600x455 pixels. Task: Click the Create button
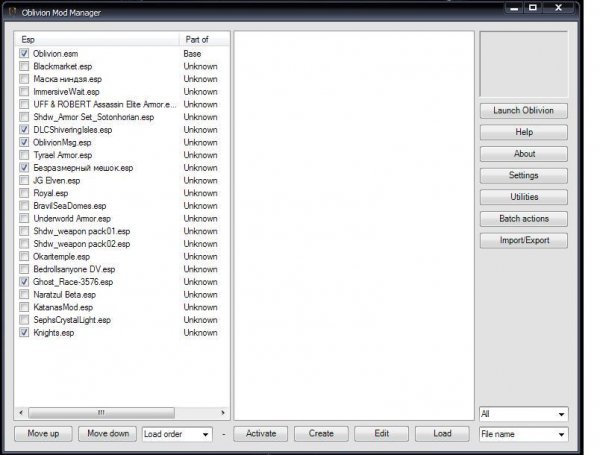coord(321,434)
